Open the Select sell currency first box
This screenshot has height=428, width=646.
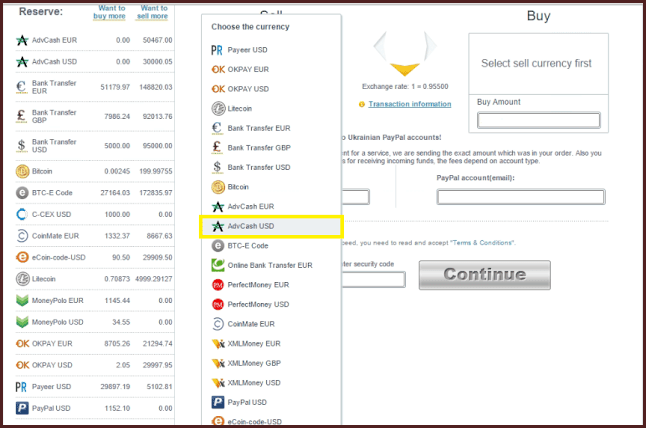(x=538, y=63)
